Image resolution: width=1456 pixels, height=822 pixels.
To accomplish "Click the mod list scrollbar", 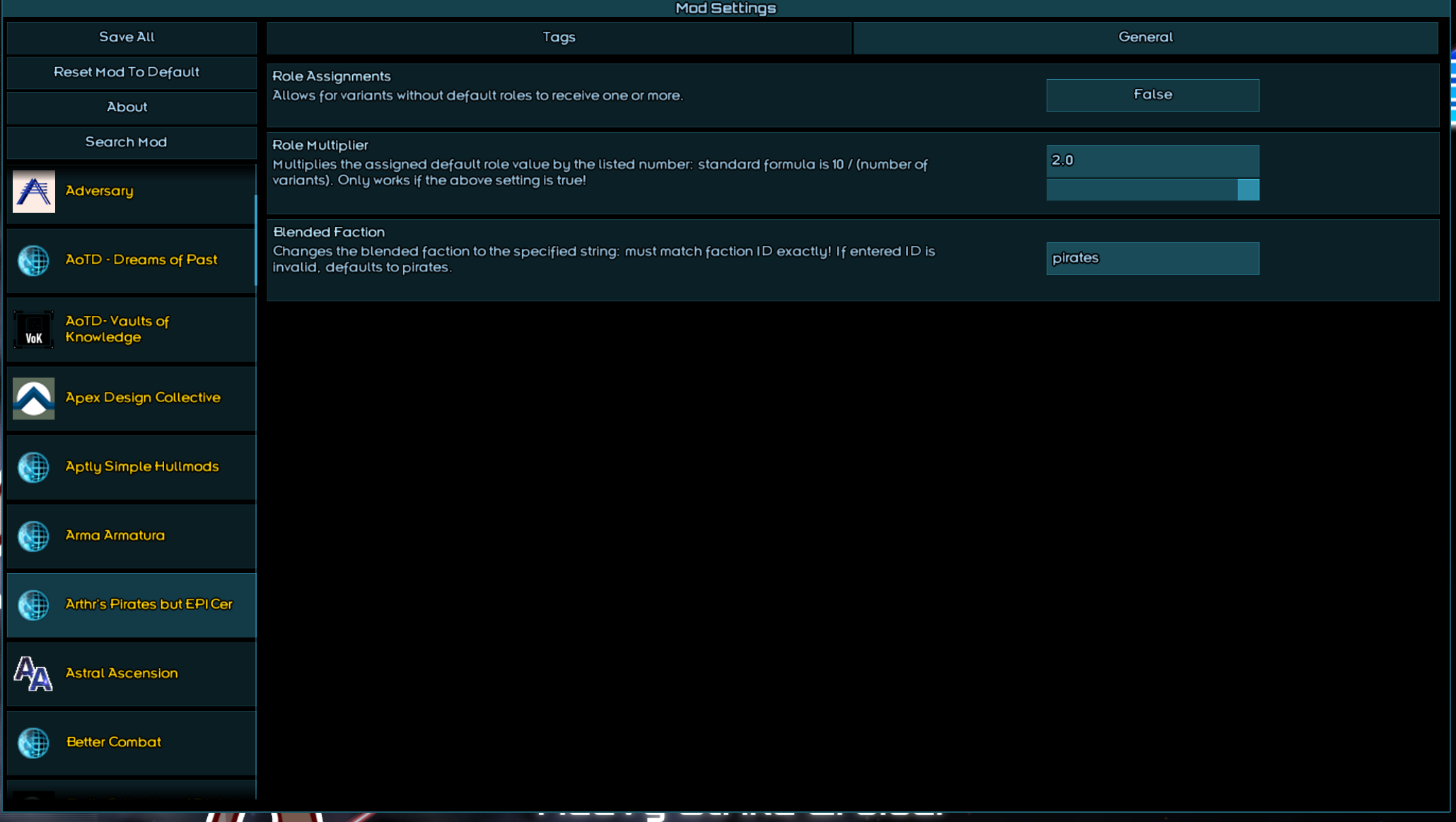I will pos(255,240).
